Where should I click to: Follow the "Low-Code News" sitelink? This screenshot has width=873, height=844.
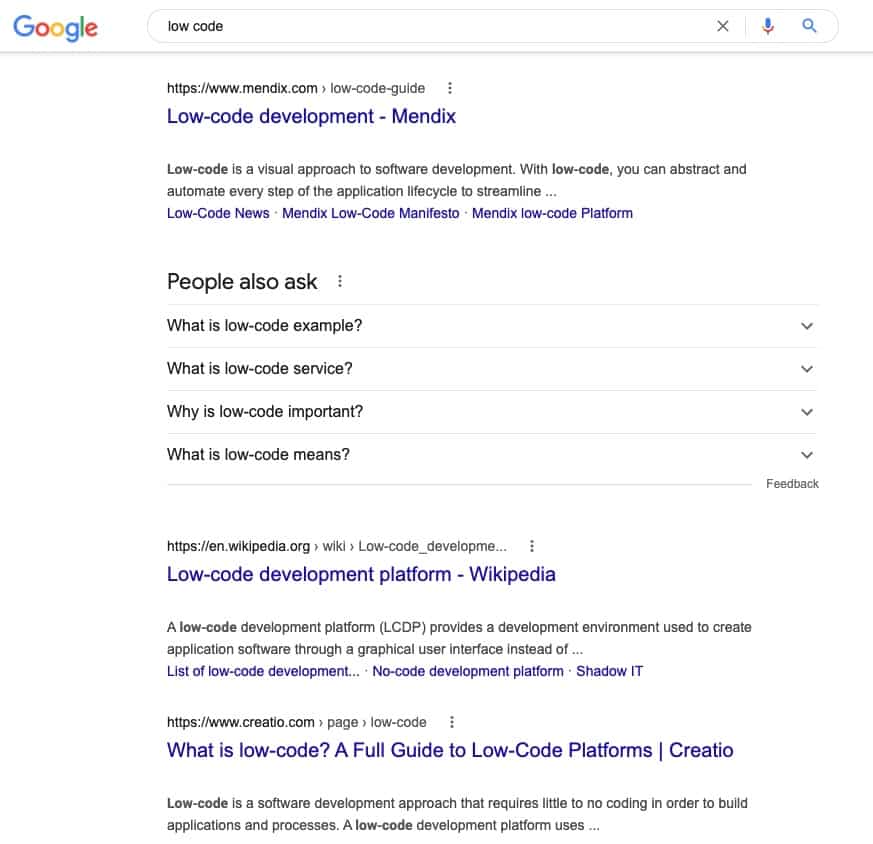[x=218, y=213]
